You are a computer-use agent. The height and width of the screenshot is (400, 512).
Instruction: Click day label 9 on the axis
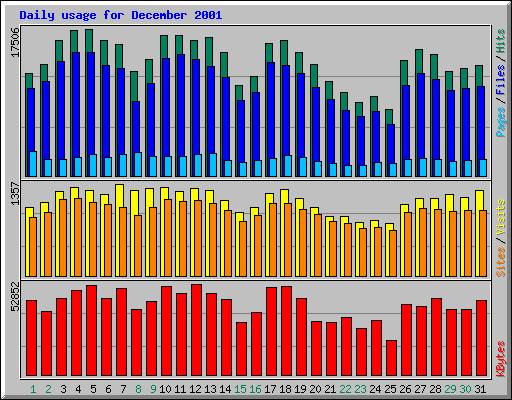pos(153,389)
